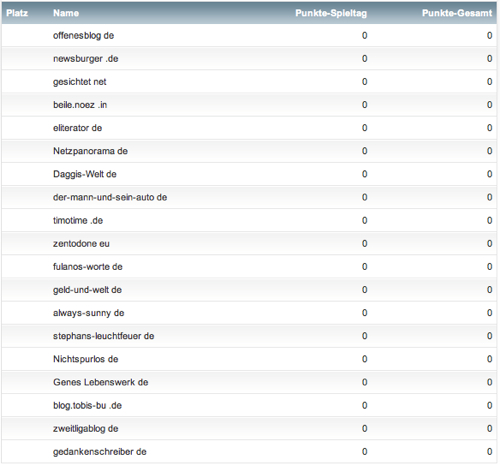This screenshot has height=466, width=500.
Task: Click the Platz column header
Action: (17, 13)
